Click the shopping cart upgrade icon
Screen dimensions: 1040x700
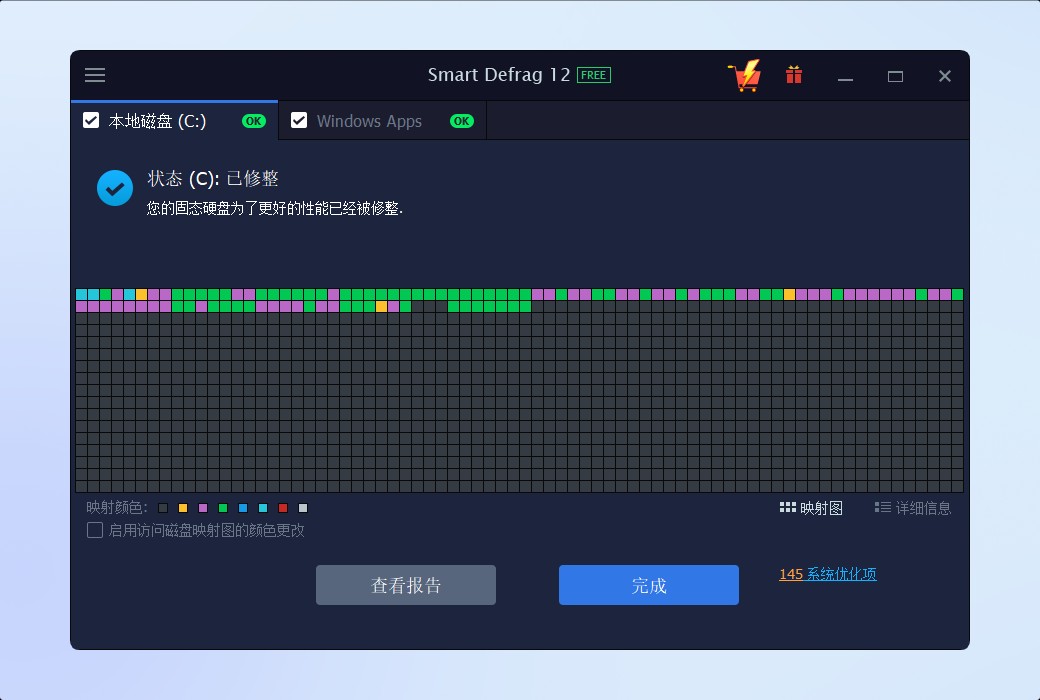pyautogui.click(x=745, y=75)
